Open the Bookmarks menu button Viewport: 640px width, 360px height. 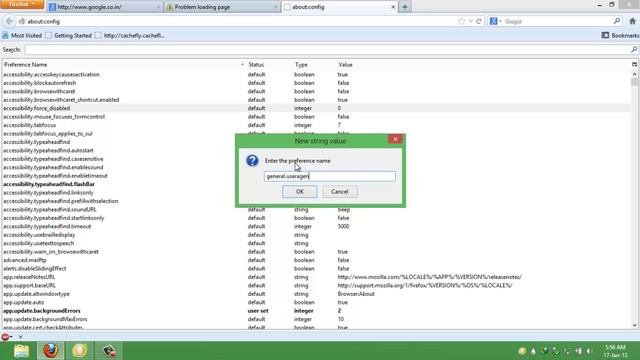click(620, 36)
